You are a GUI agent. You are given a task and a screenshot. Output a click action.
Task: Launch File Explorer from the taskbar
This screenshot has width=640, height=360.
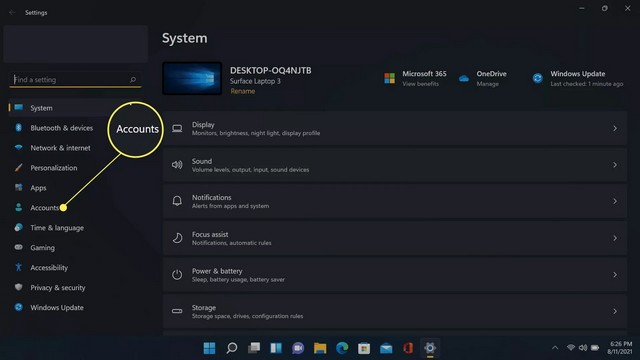click(320, 348)
